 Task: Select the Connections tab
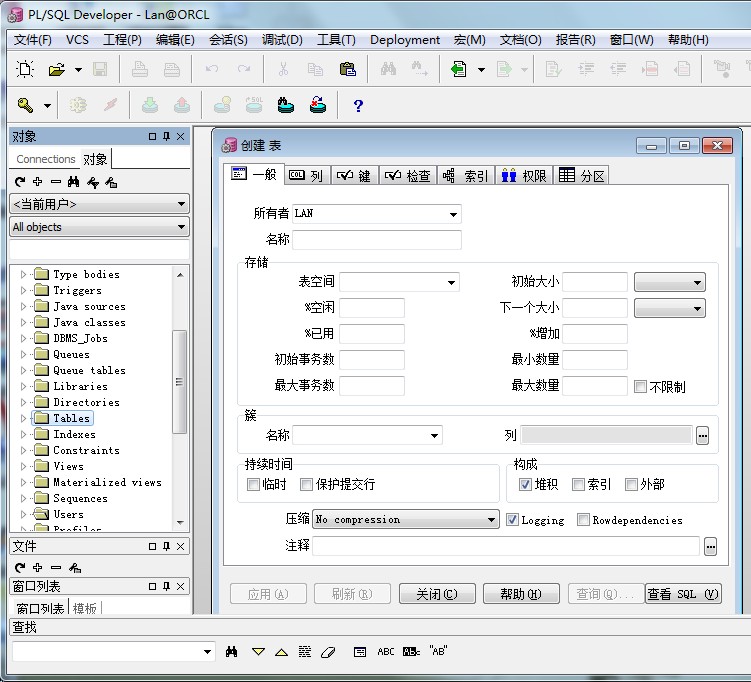point(46,159)
